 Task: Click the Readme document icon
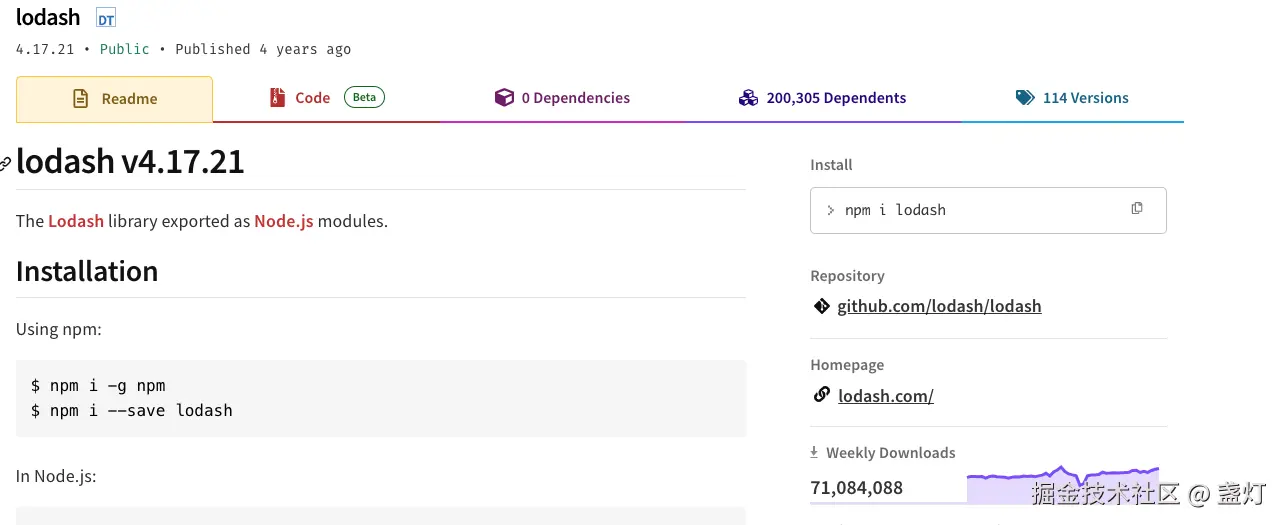80,99
